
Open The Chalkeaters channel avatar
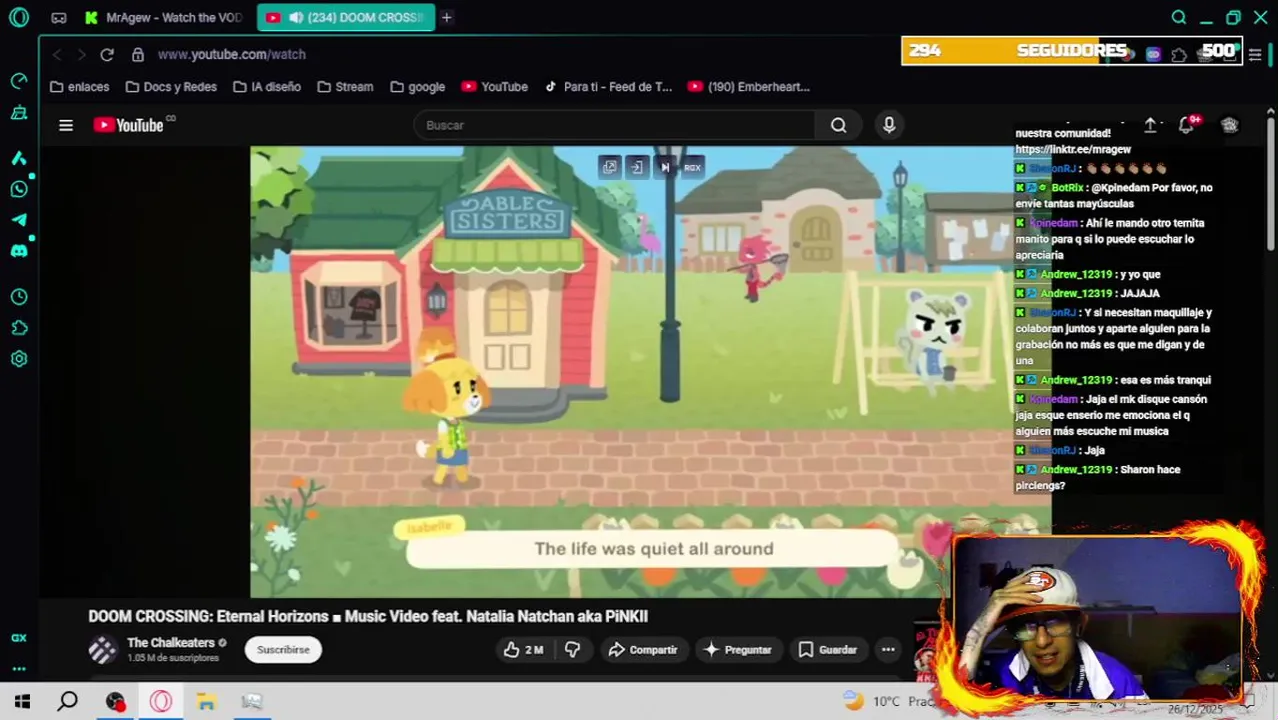[x=102, y=650]
